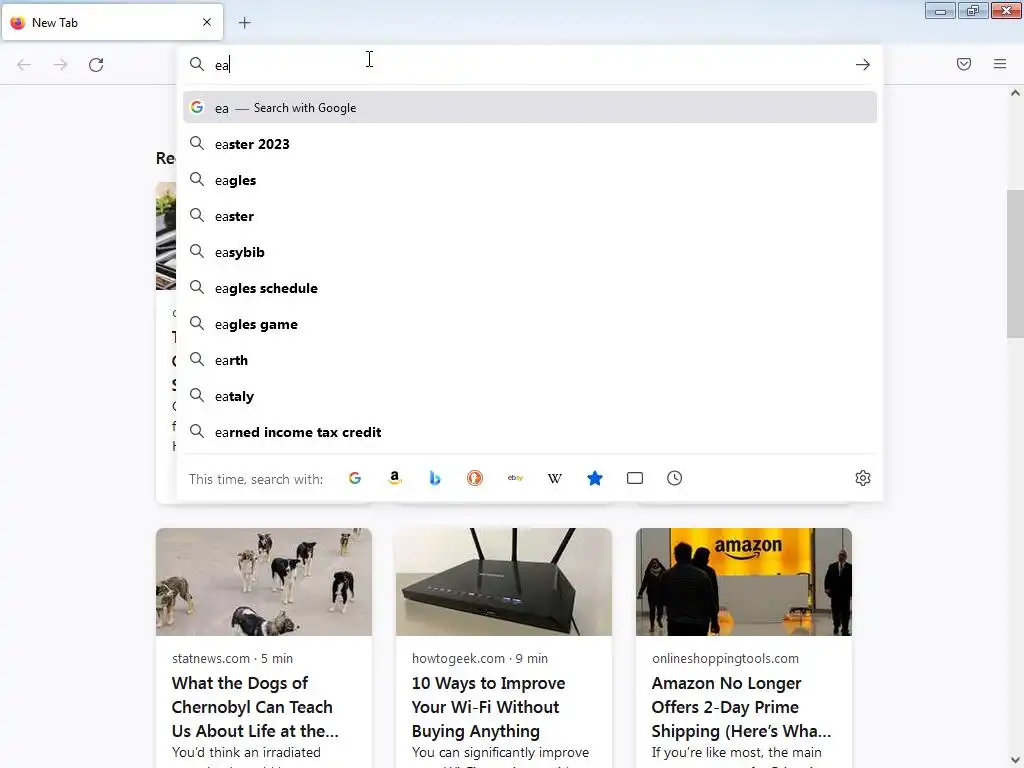Pick the 'eataly' suggestion

pyautogui.click(x=530, y=396)
